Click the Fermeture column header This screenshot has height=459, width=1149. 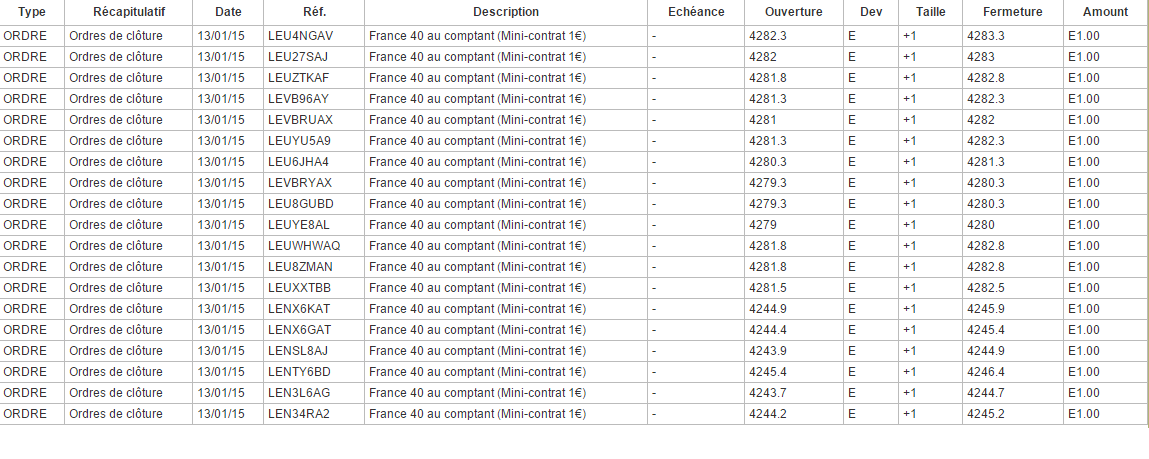pyautogui.click(x=1012, y=12)
